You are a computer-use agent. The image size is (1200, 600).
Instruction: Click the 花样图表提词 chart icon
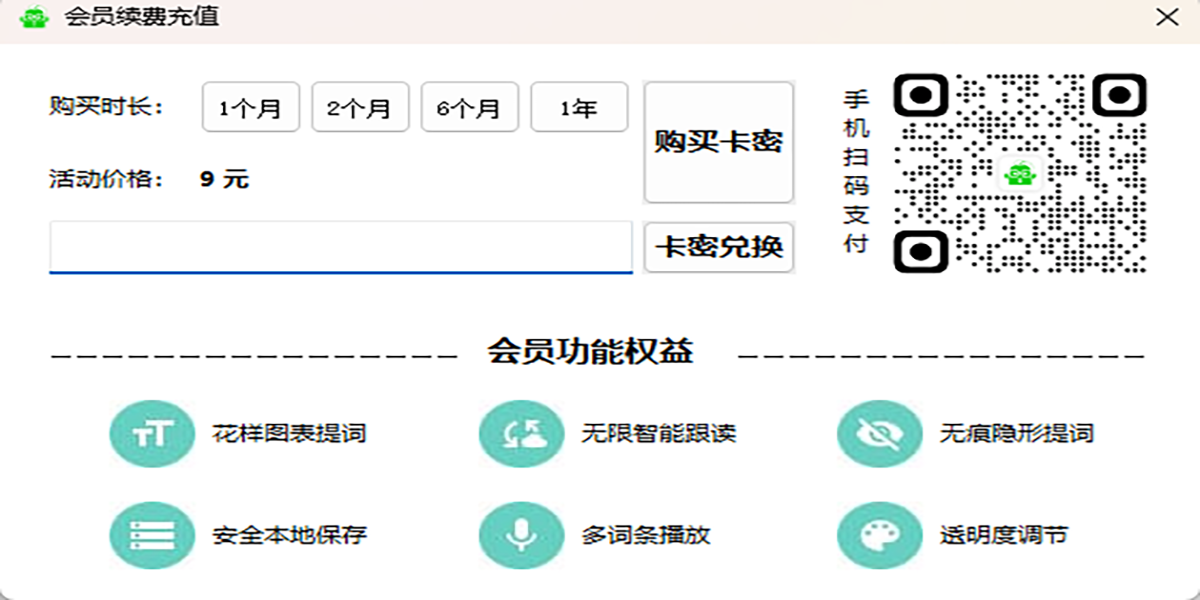tap(151, 434)
